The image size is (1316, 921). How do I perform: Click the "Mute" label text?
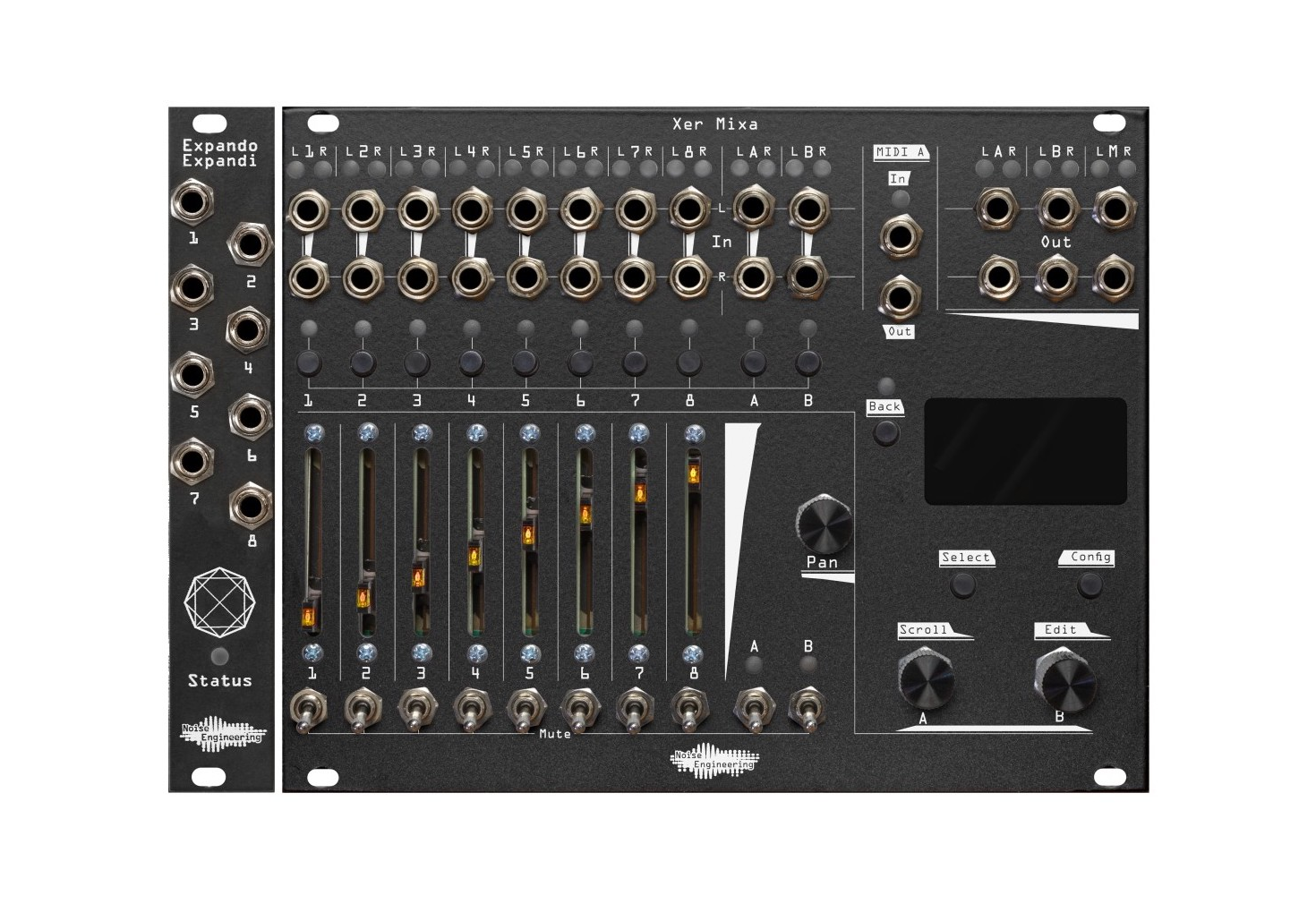[x=555, y=734]
